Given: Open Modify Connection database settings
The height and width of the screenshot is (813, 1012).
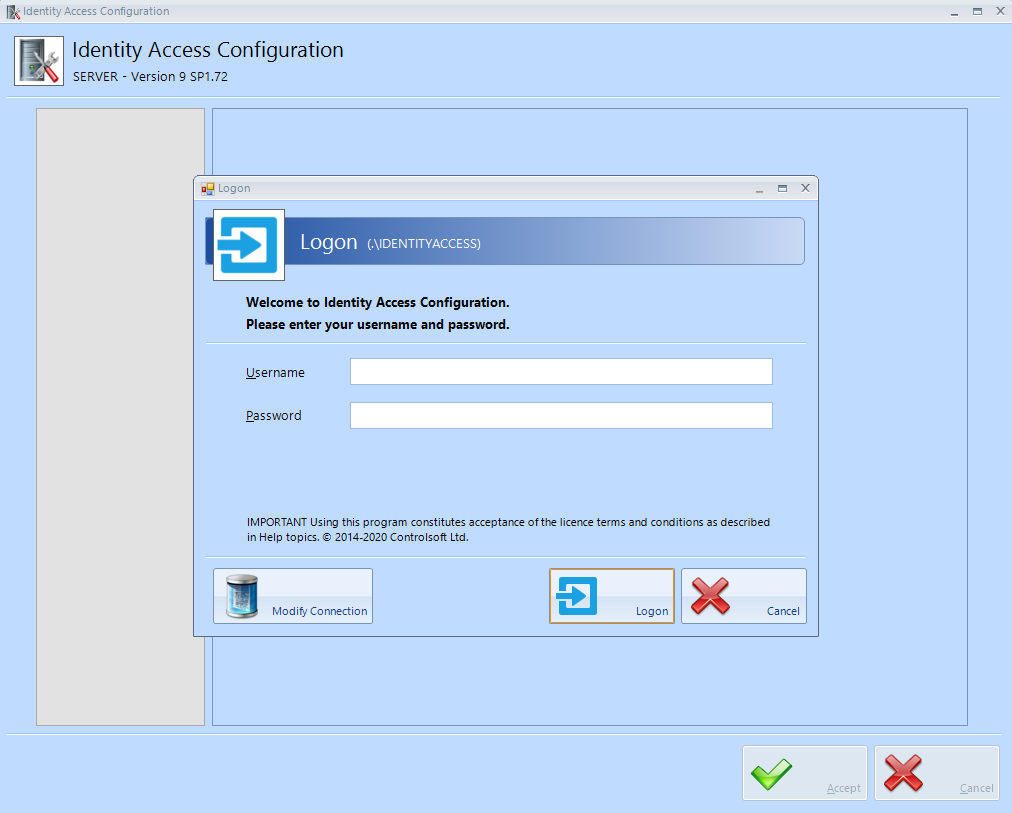Looking at the screenshot, I should click(293, 596).
